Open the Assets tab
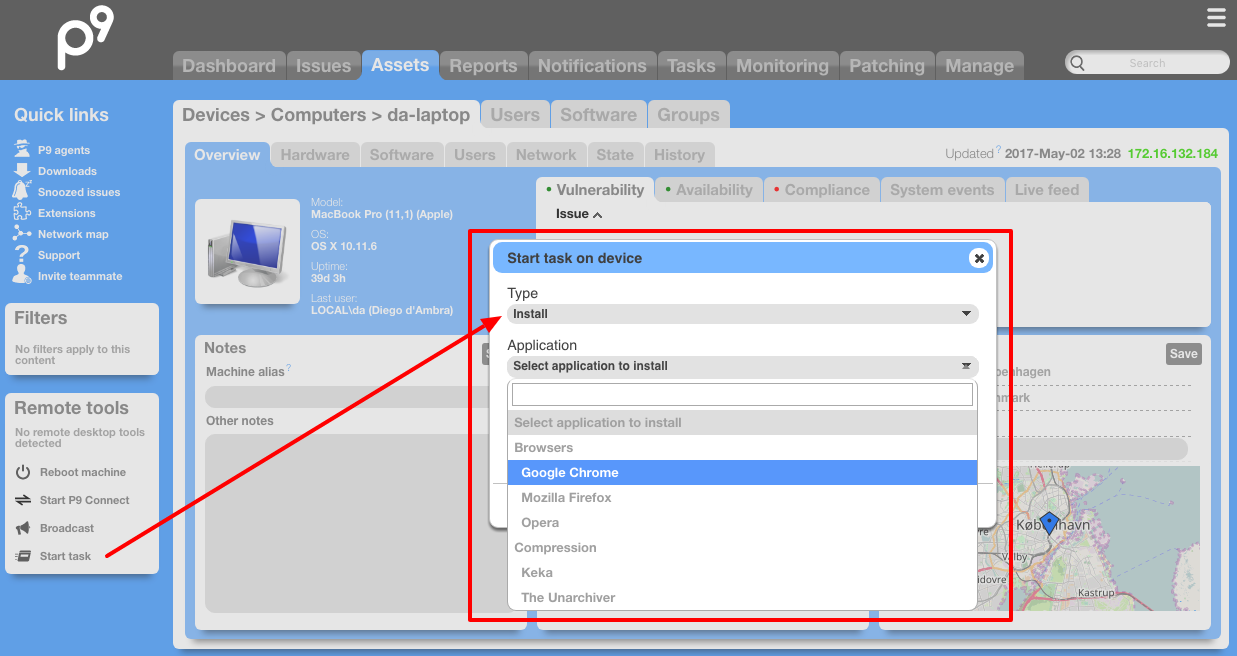Screen dimensions: 1237x656 400,65
